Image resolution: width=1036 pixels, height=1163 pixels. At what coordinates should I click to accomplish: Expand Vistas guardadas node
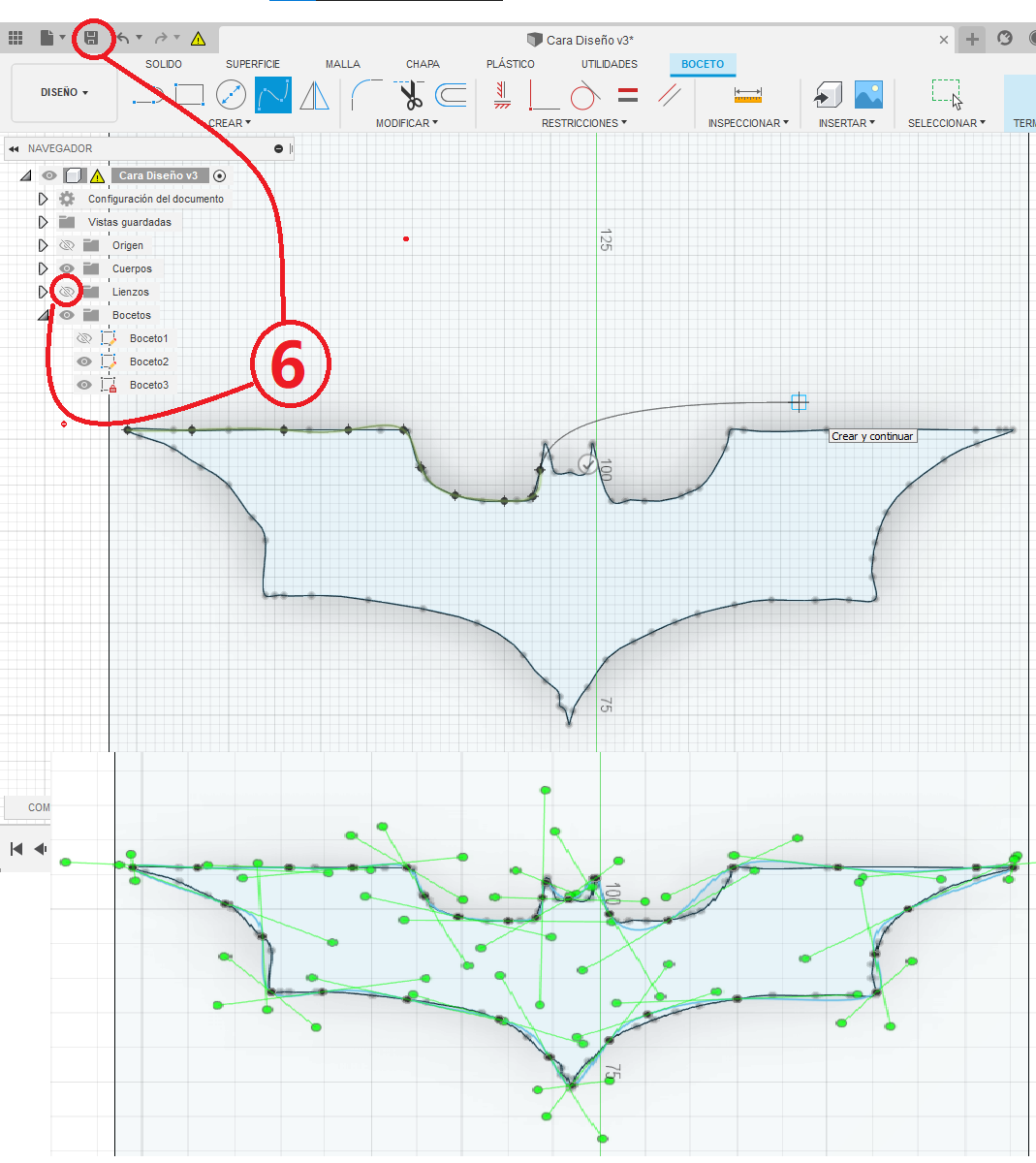(x=43, y=222)
